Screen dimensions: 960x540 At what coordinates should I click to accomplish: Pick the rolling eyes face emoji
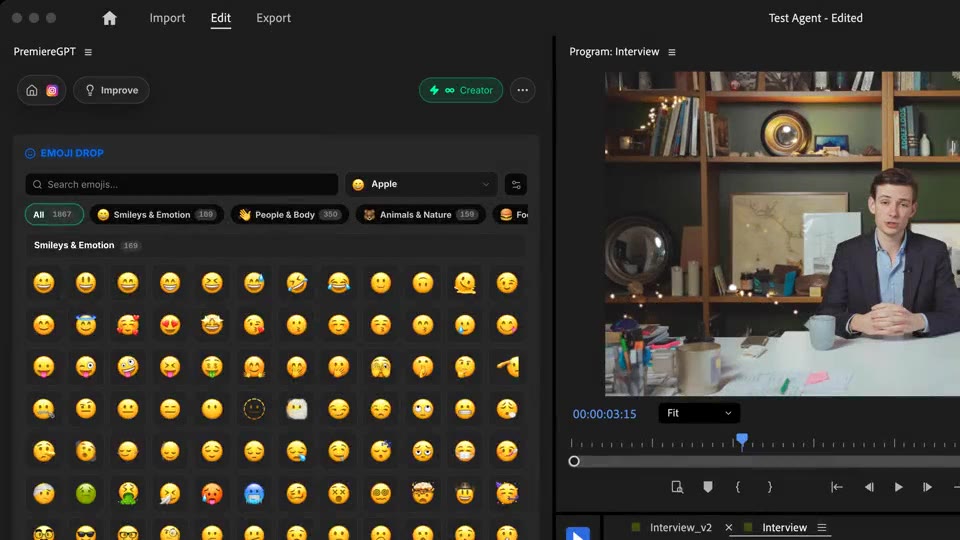point(423,409)
